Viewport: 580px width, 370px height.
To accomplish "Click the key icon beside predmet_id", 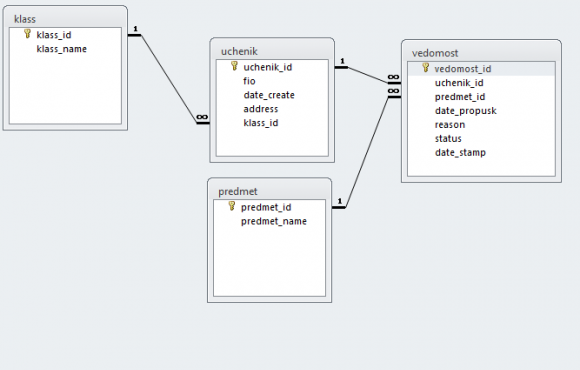I will [232, 206].
